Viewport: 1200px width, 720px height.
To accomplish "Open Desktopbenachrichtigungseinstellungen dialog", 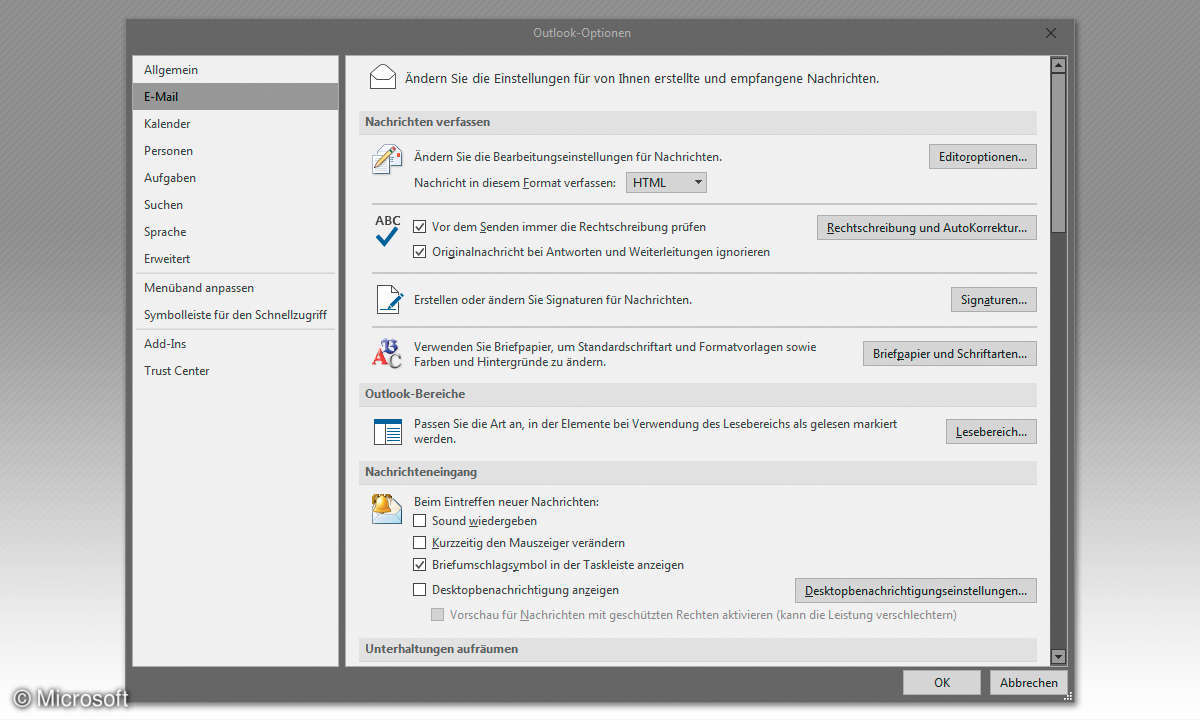I will pos(916,590).
